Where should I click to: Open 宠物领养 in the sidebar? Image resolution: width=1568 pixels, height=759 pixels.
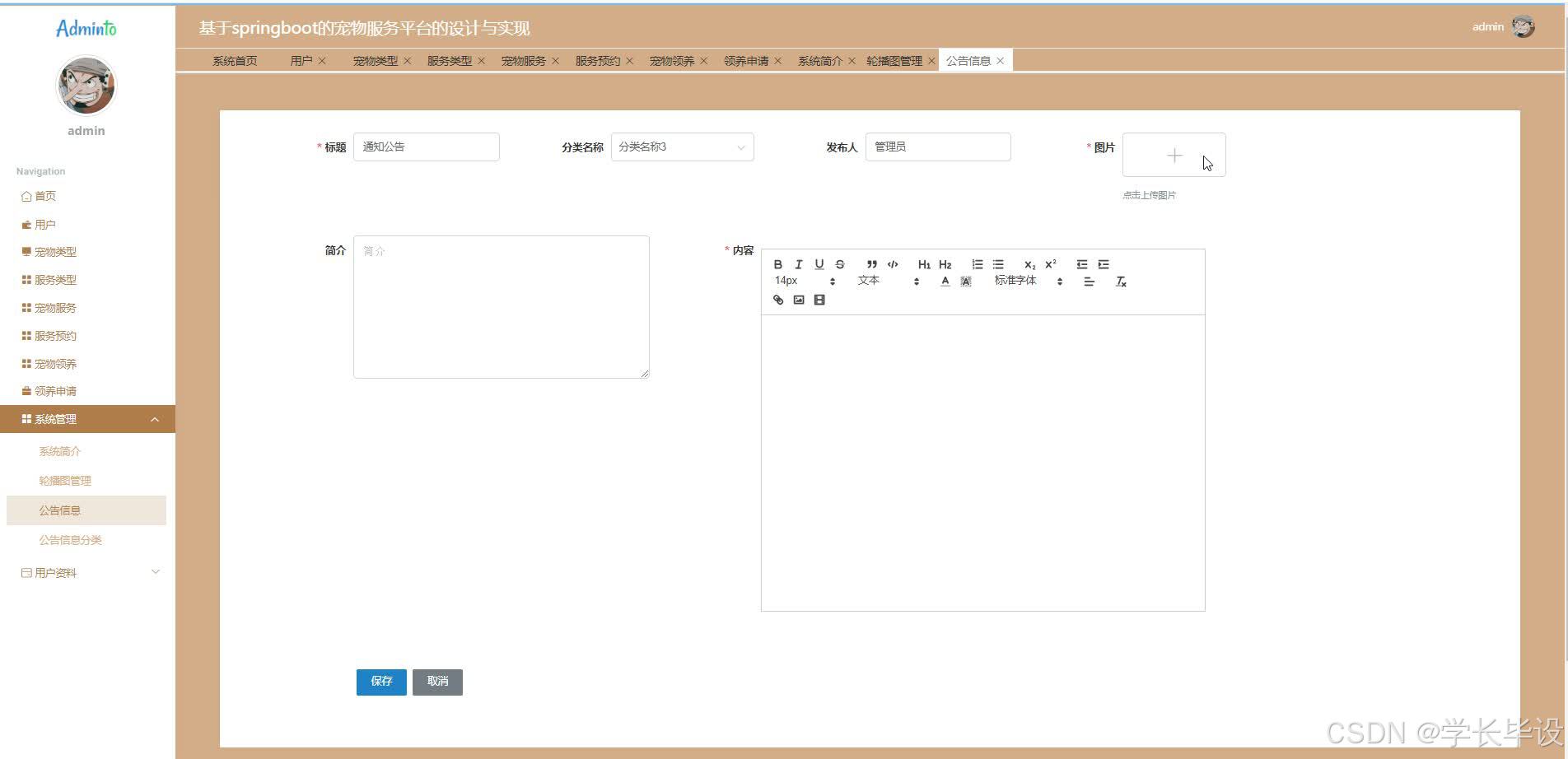click(x=55, y=364)
